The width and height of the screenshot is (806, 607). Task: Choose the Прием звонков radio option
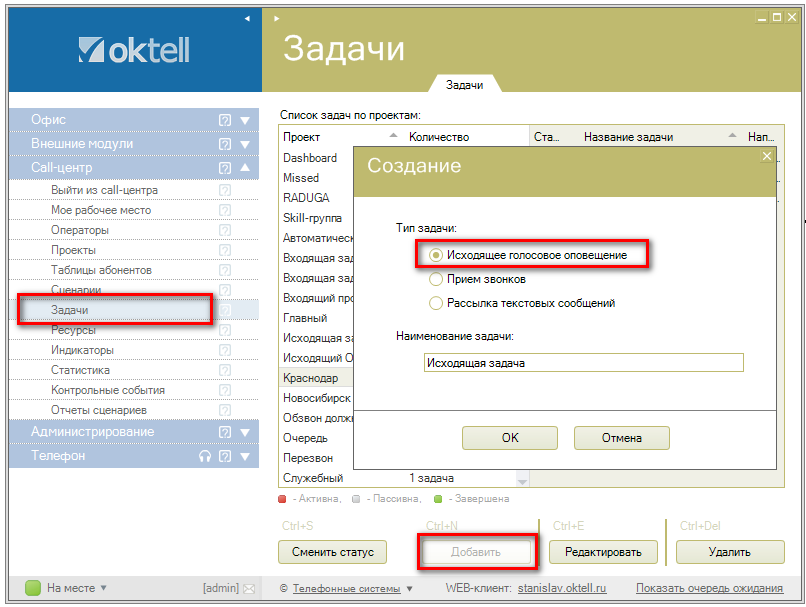(435, 279)
